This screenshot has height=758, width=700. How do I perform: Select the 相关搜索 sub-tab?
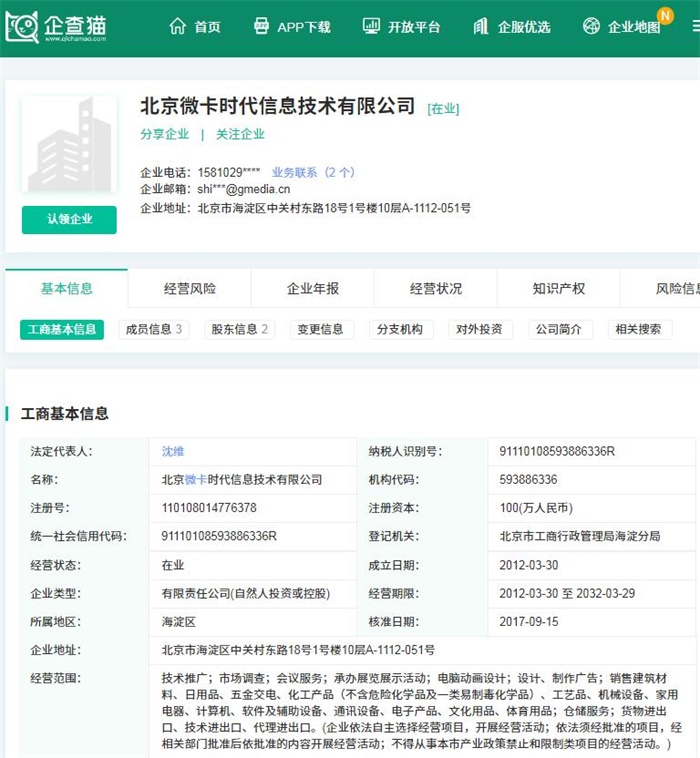point(639,330)
